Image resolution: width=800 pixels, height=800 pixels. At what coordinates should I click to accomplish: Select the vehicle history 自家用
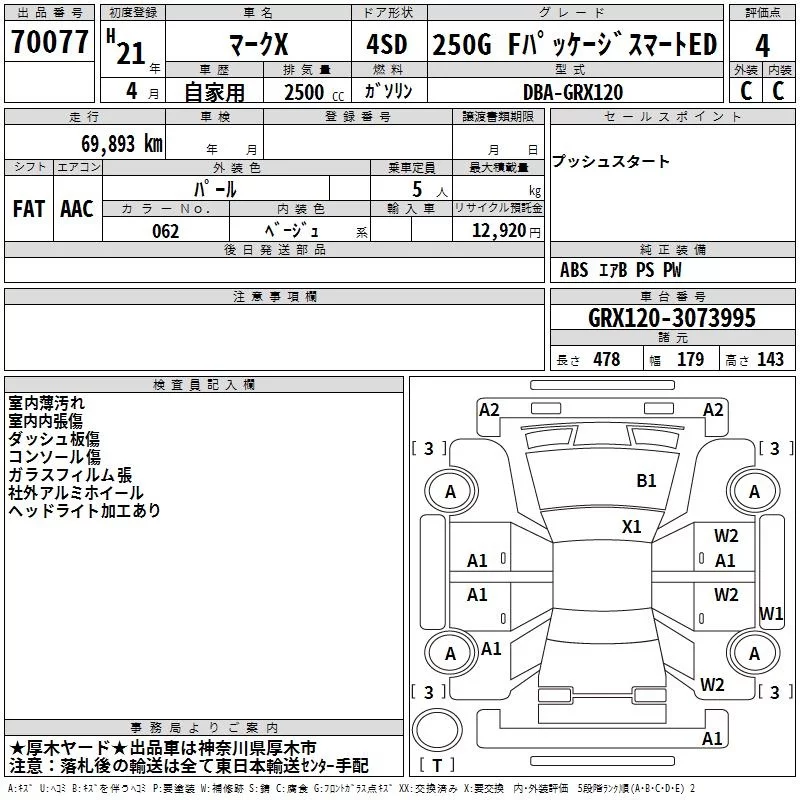[214, 92]
